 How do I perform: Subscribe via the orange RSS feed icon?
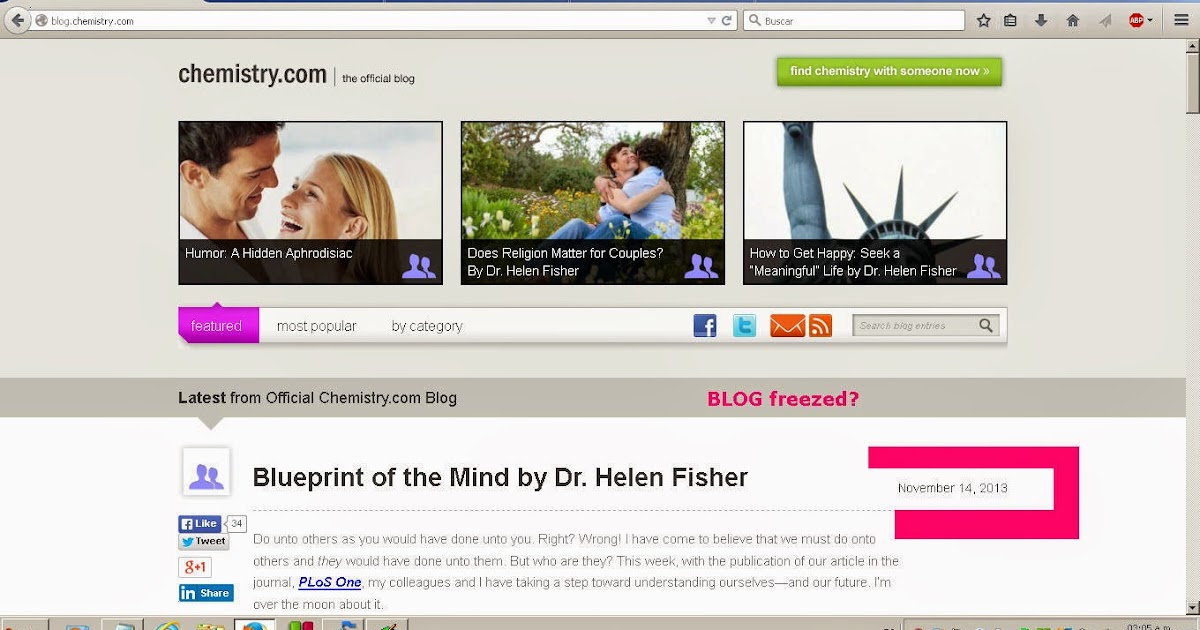click(821, 326)
